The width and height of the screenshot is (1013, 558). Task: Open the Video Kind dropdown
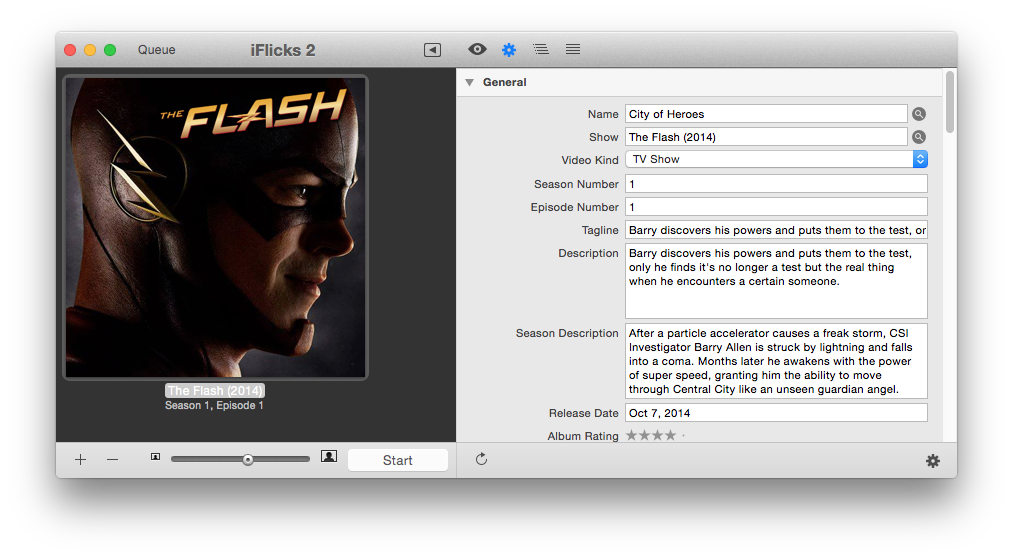coord(777,160)
